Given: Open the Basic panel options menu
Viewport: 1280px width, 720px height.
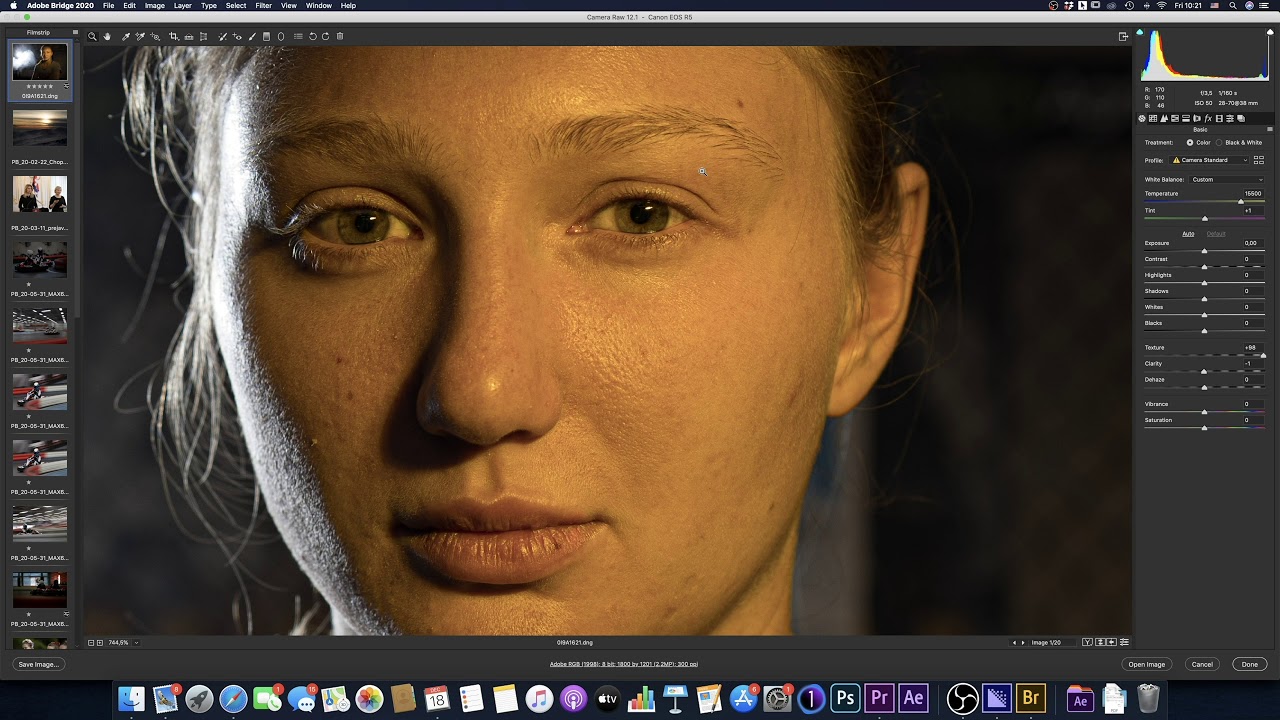Looking at the screenshot, I should pyautogui.click(x=1270, y=129).
